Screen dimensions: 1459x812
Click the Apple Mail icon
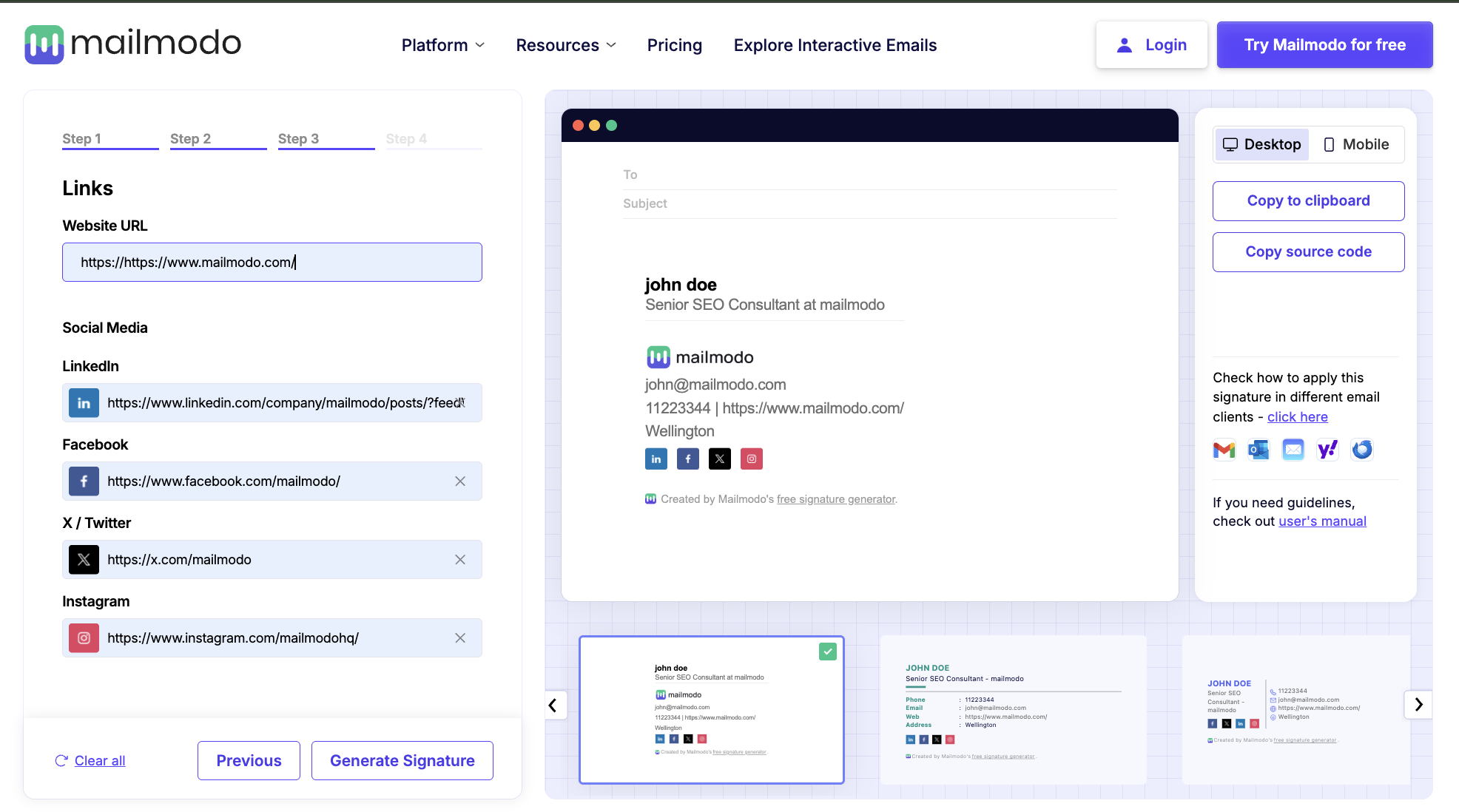1293,449
